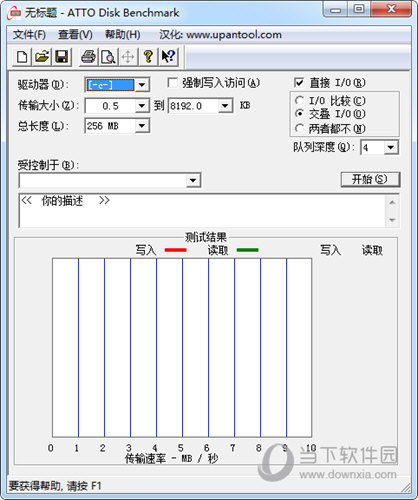Select the 两者都不 radio button
This screenshot has height=500, width=418.
[299, 128]
